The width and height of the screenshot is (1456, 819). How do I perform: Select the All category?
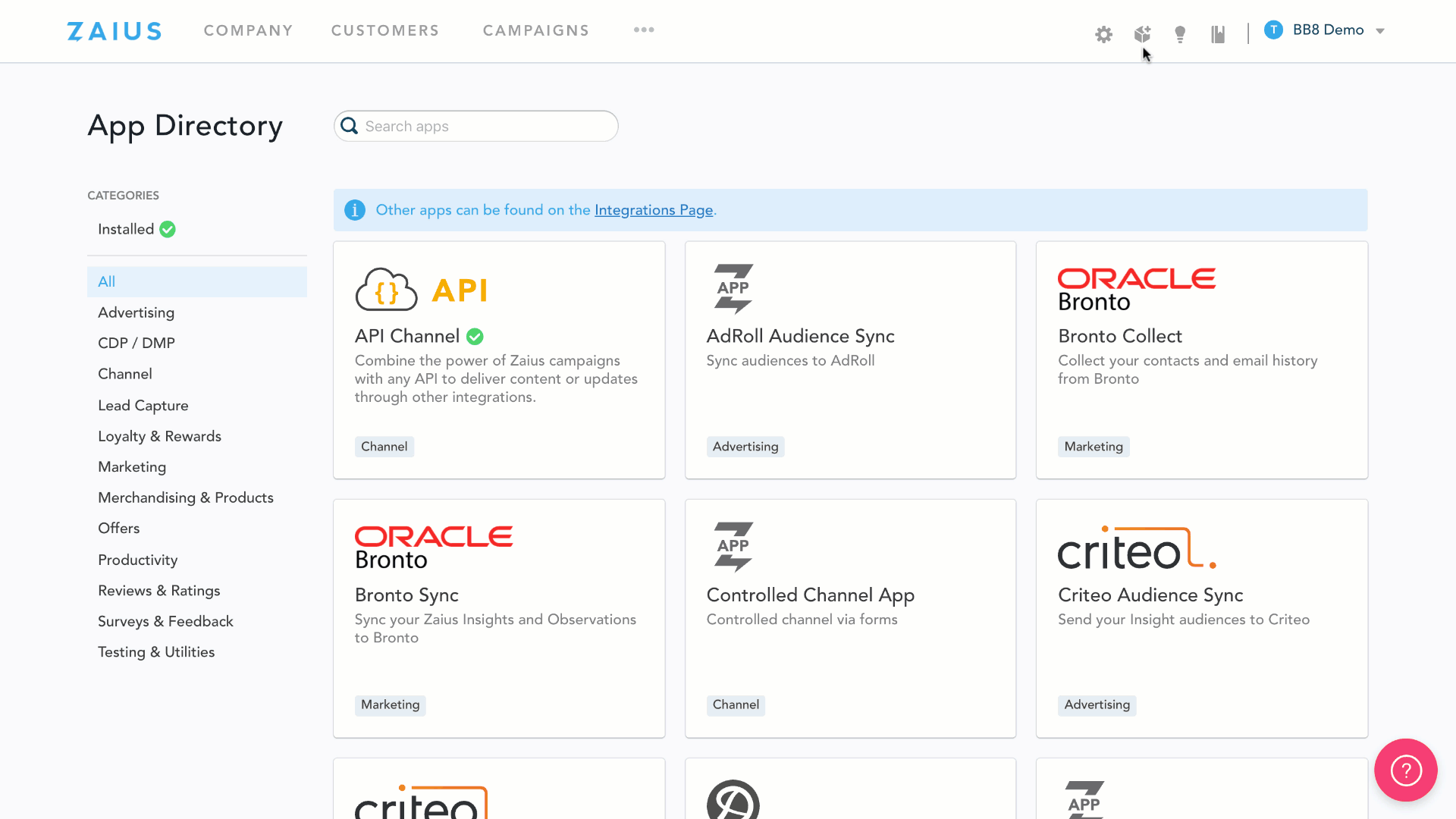click(x=197, y=281)
